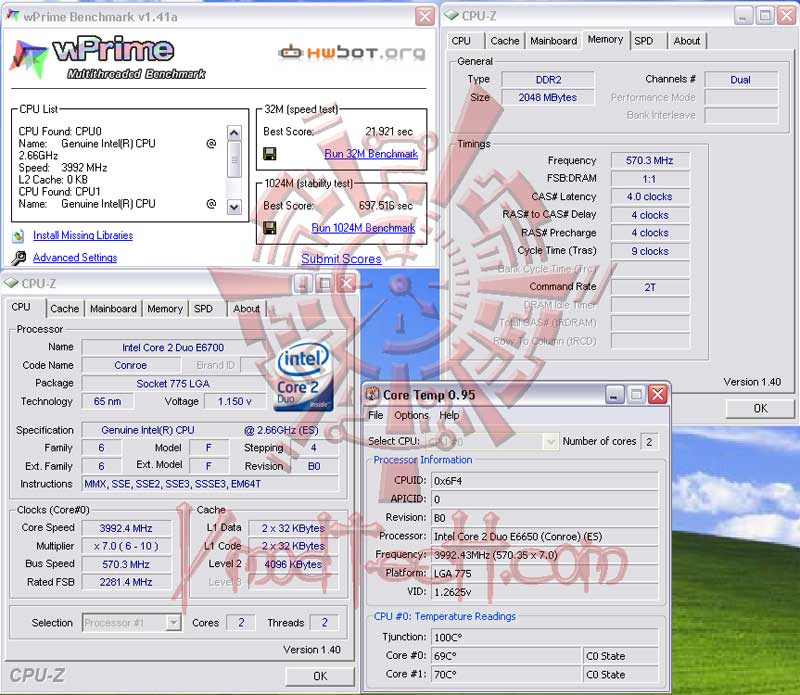Screen dimensions: 800x695
Task: Click Submit Scores link
Action: tap(341, 259)
